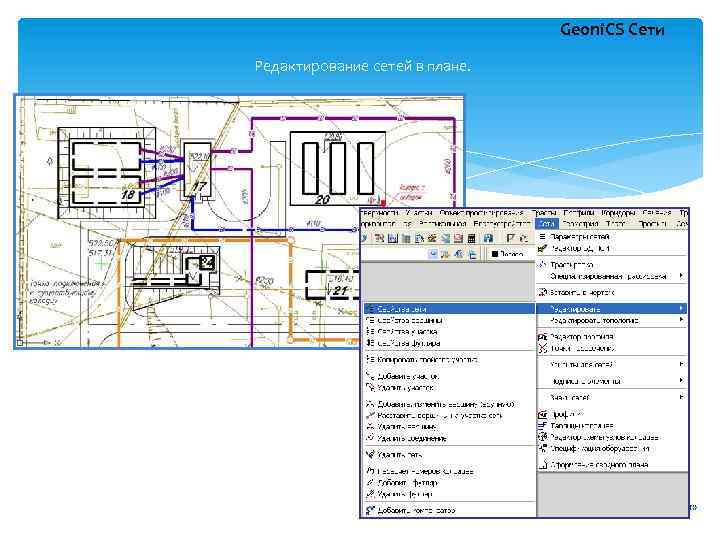Viewport: 720px width, 540px height.
Task: Click building number 20 on the plan
Action: (322, 200)
